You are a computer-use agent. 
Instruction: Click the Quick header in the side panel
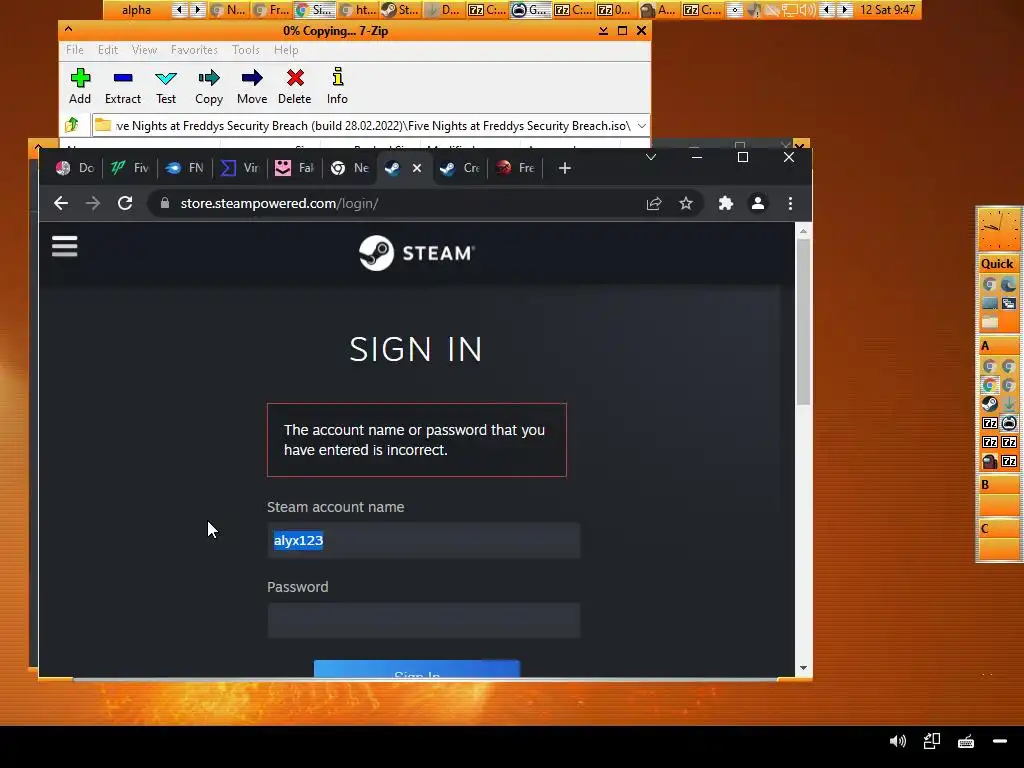[997, 264]
